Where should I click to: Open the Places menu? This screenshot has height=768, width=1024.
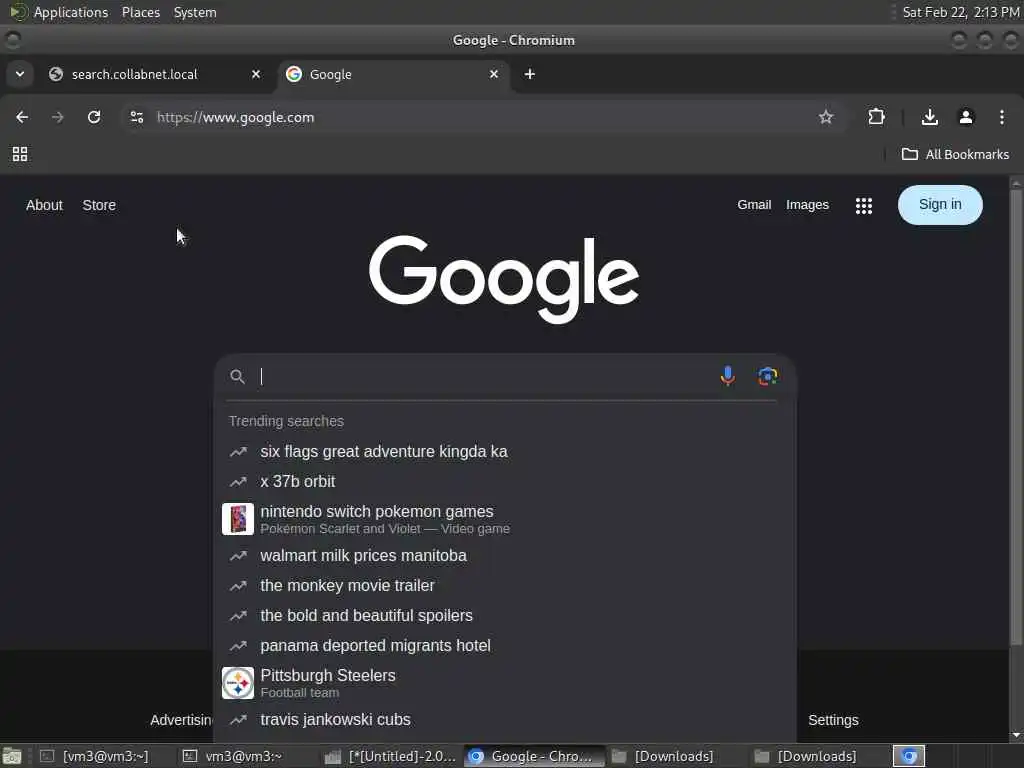coord(141,12)
